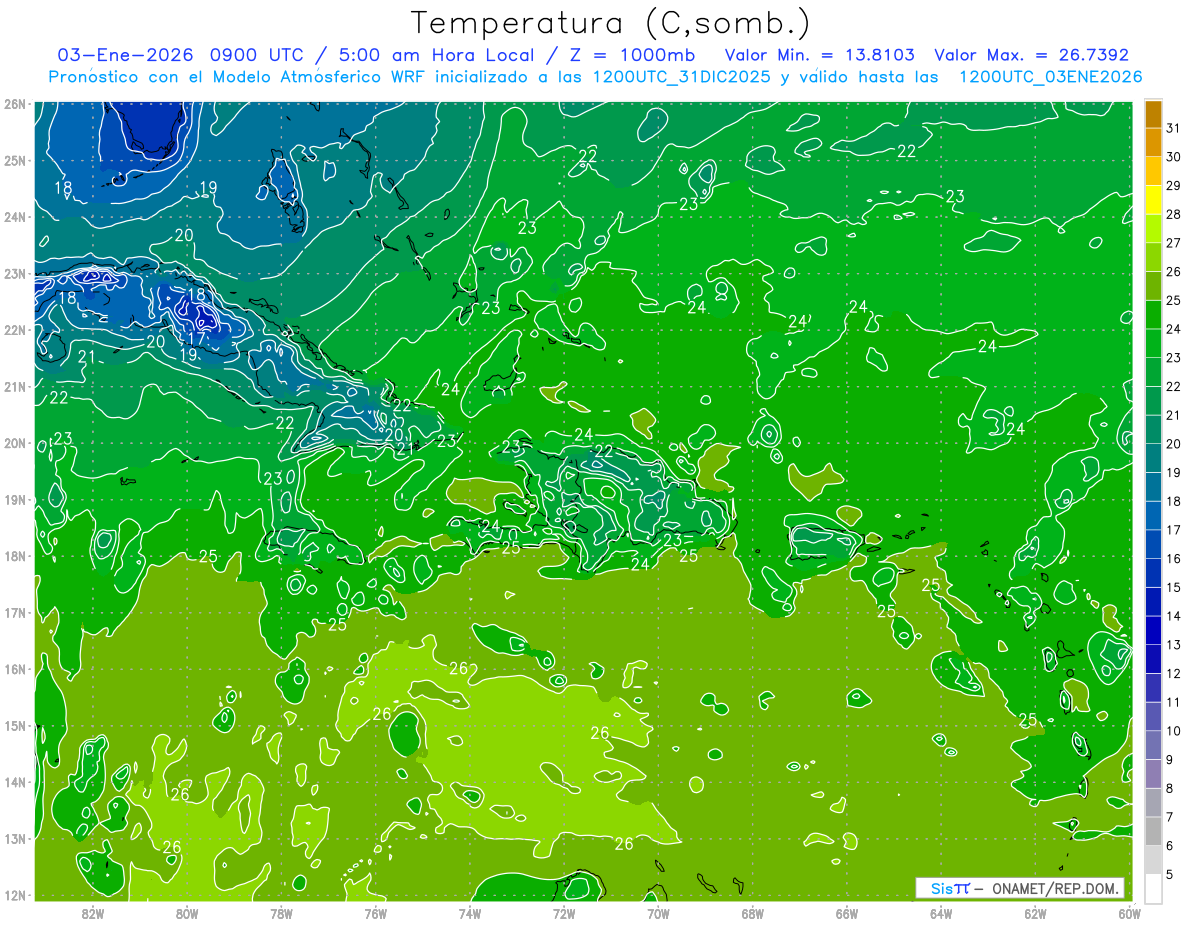Click the 74W longitude axis label

469,913
